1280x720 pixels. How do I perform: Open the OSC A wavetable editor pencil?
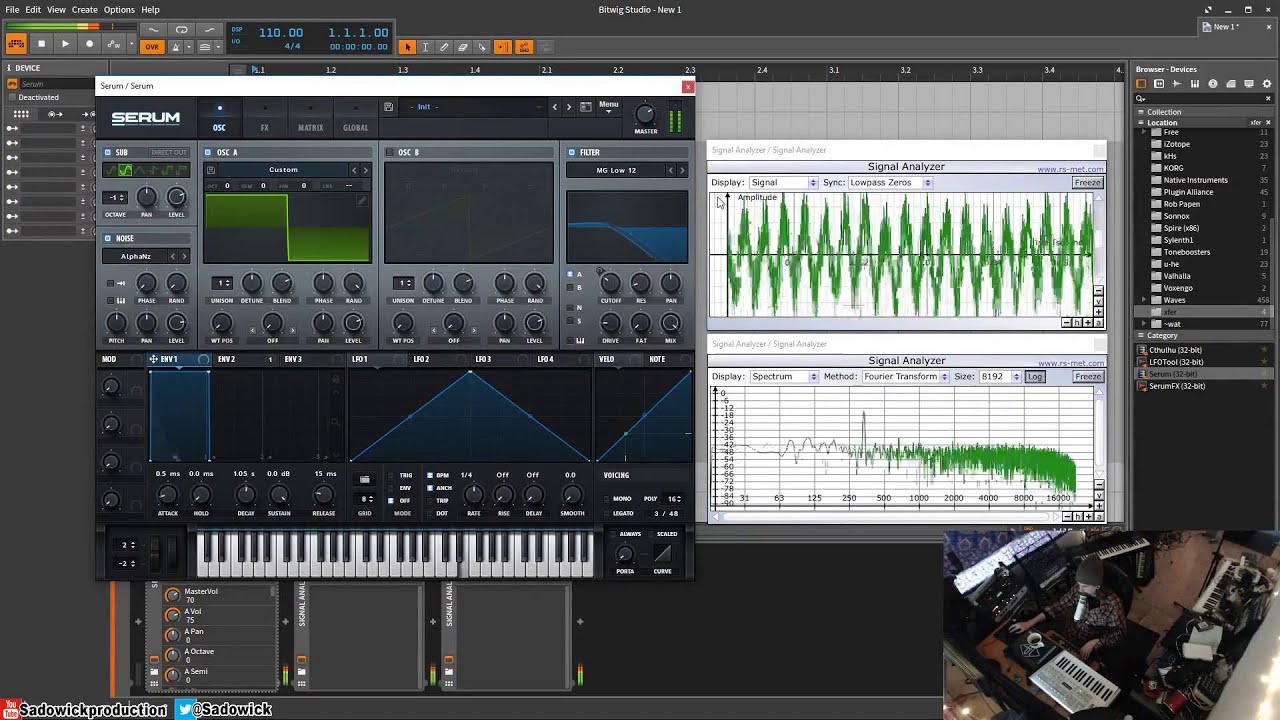click(x=361, y=201)
